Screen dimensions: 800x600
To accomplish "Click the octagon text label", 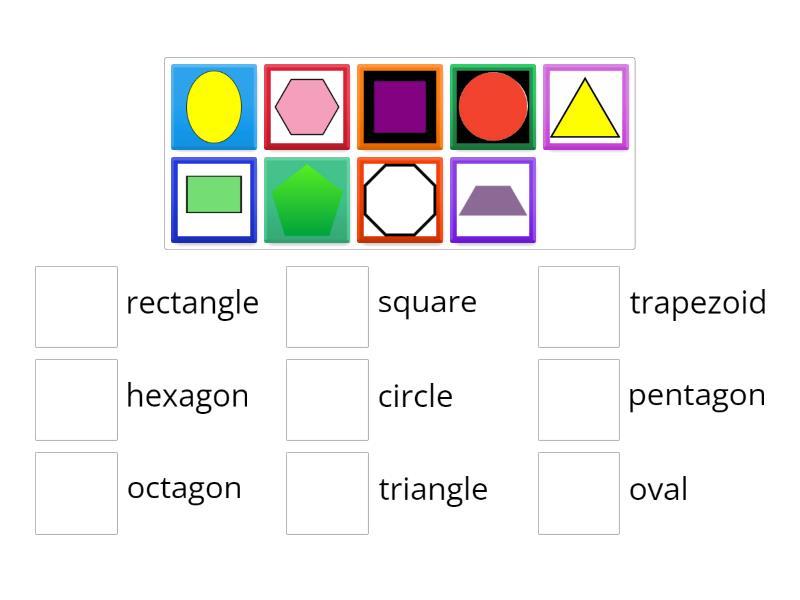I will (185, 489).
